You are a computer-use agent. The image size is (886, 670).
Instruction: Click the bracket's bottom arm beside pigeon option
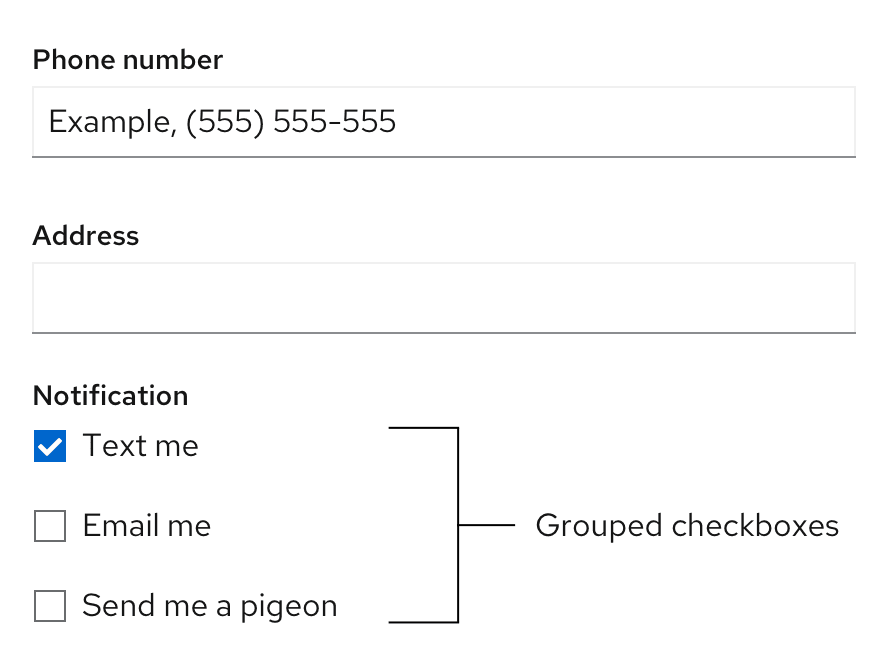pos(422,622)
